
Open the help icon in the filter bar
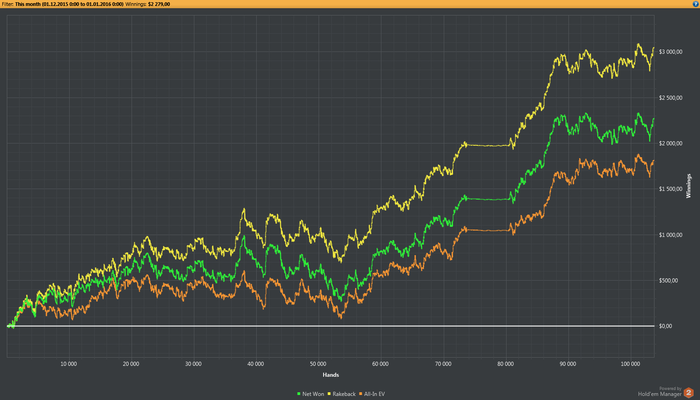click(696, 4)
